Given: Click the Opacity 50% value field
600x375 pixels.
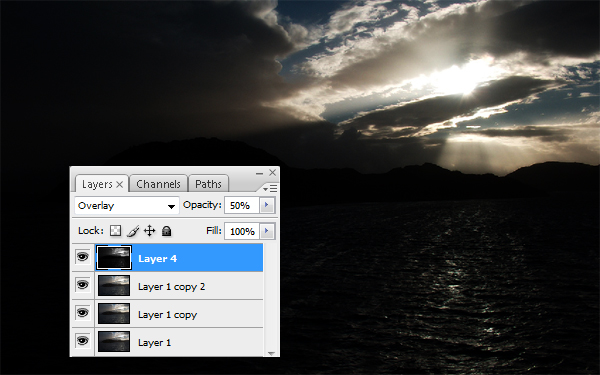Looking at the screenshot, I should pyautogui.click(x=242, y=205).
